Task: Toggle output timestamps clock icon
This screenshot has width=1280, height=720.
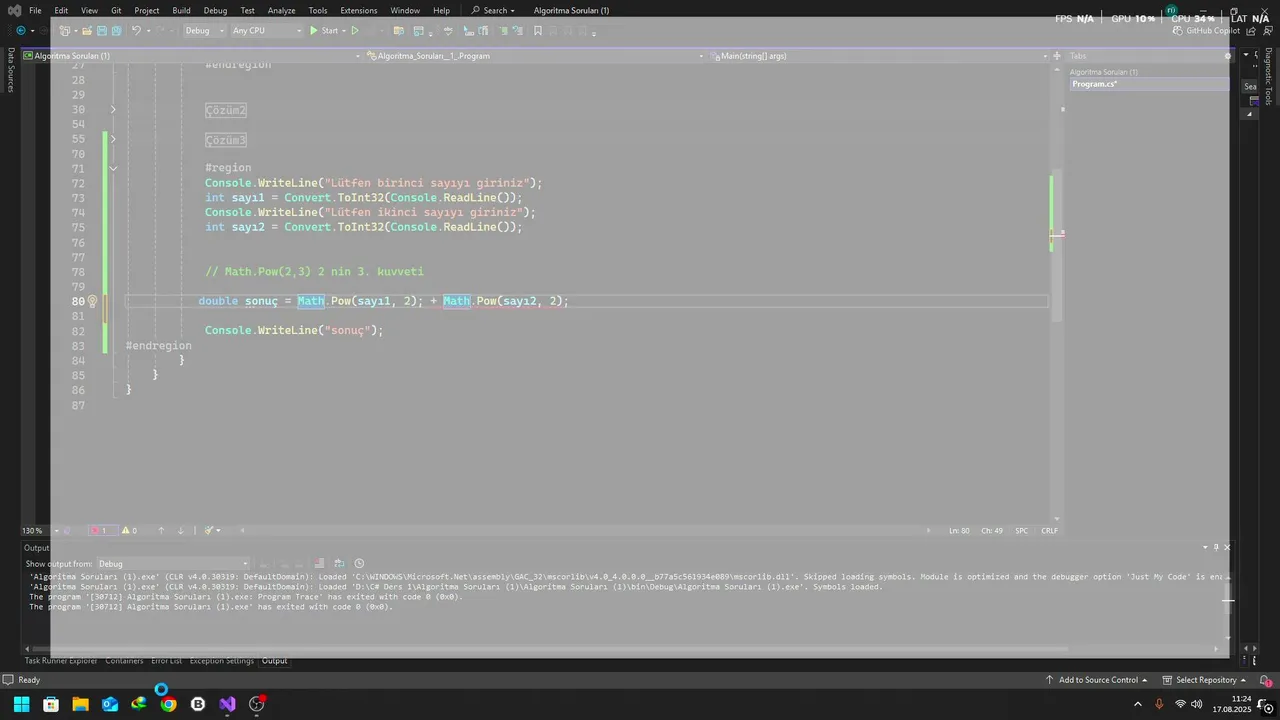Action: coord(360,564)
